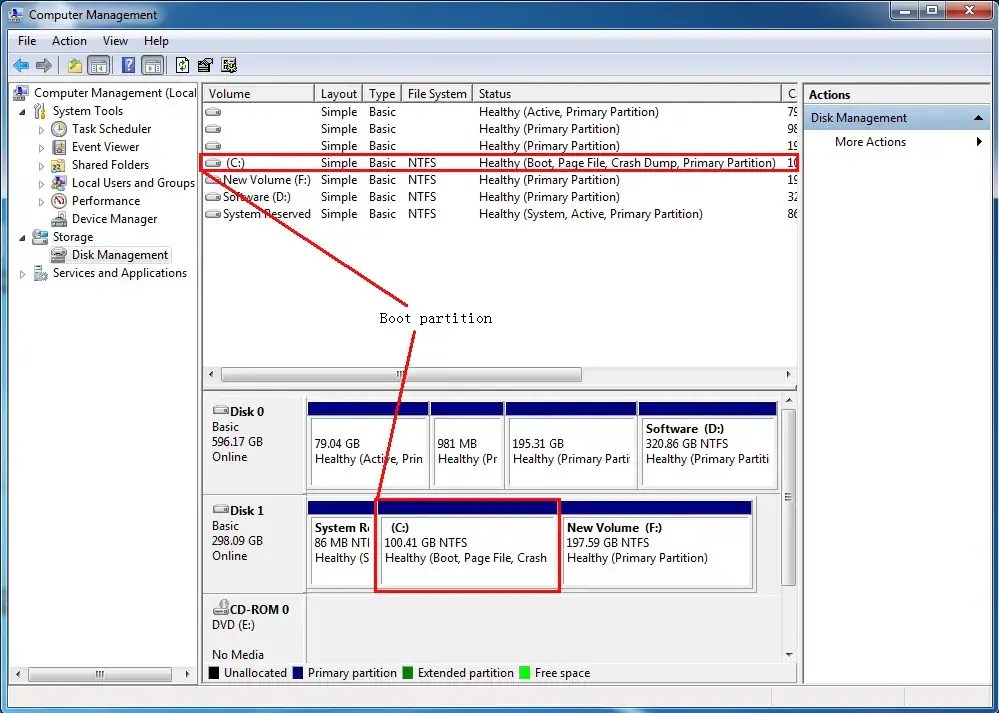Click the toolbar icon with pencil and arrow

coord(205,65)
